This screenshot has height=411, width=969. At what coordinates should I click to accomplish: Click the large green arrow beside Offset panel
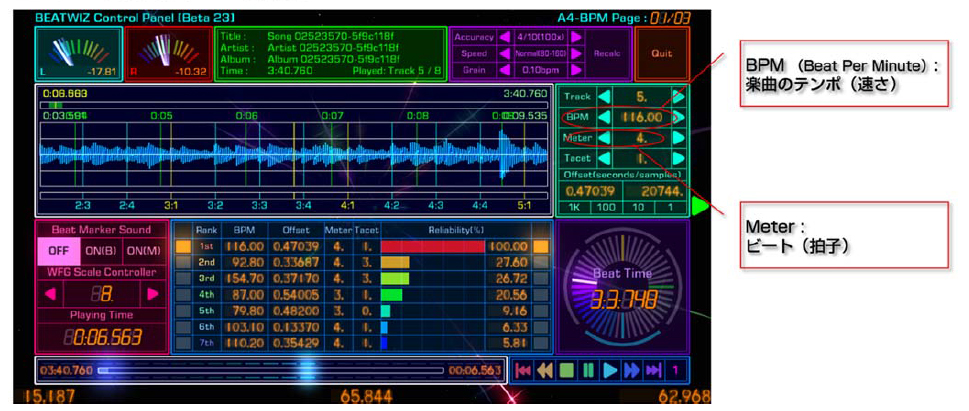click(700, 206)
